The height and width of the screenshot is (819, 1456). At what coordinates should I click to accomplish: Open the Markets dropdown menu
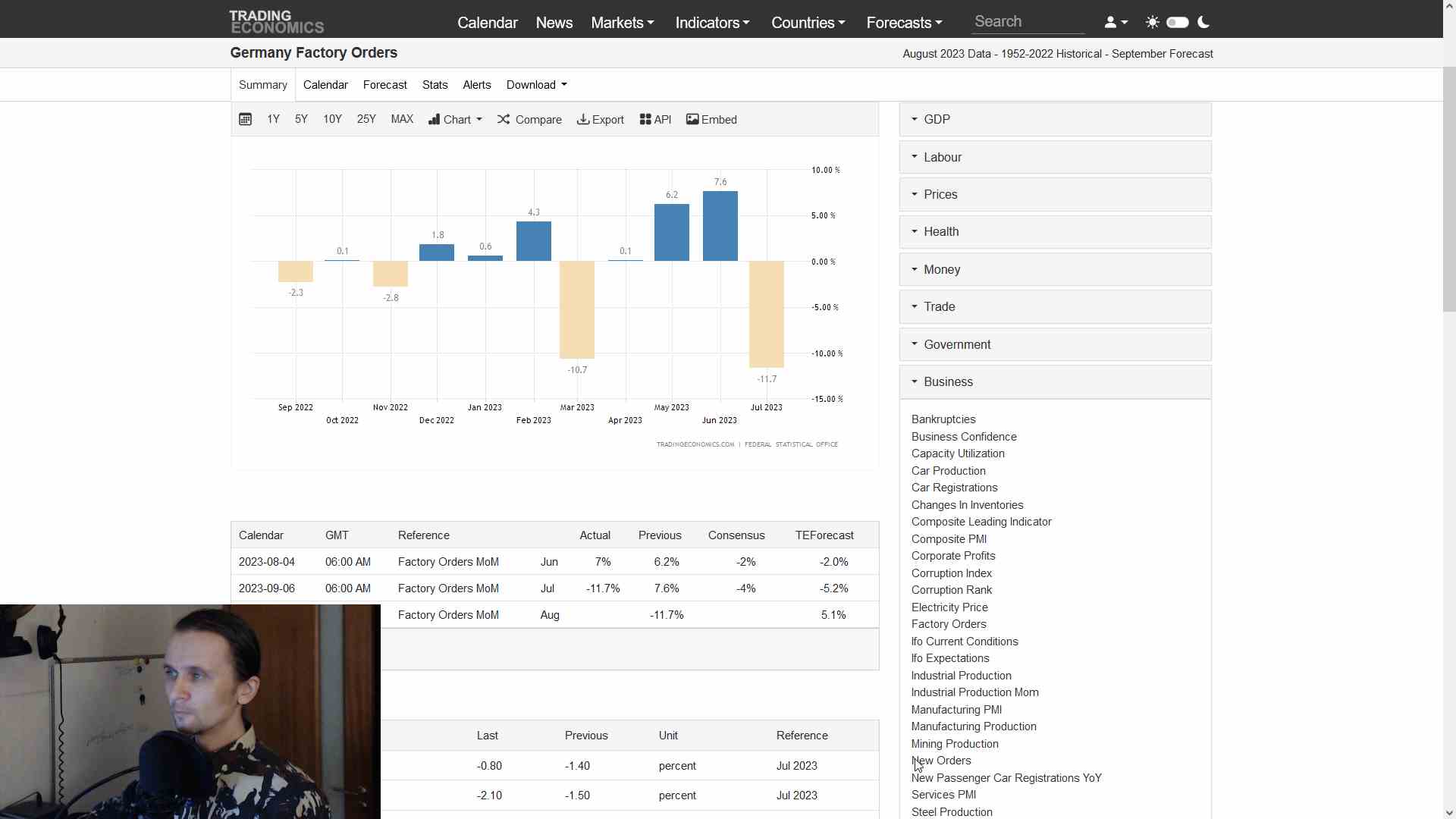click(622, 23)
